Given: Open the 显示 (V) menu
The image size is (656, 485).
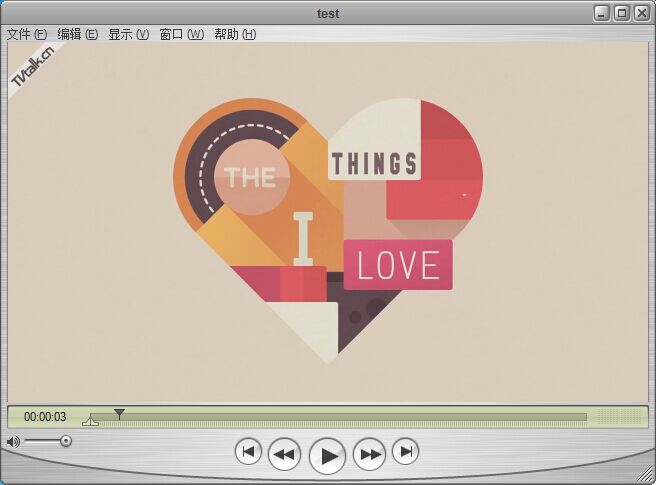Looking at the screenshot, I should (x=128, y=34).
